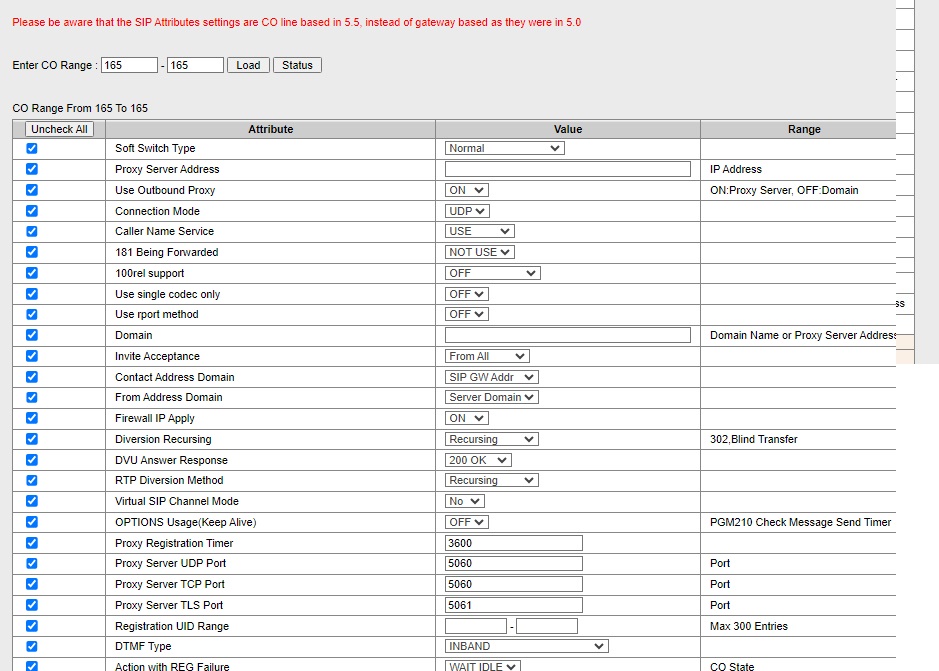Click the Domain text field
Screen dimensions: 939x671
tap(567, 335)
